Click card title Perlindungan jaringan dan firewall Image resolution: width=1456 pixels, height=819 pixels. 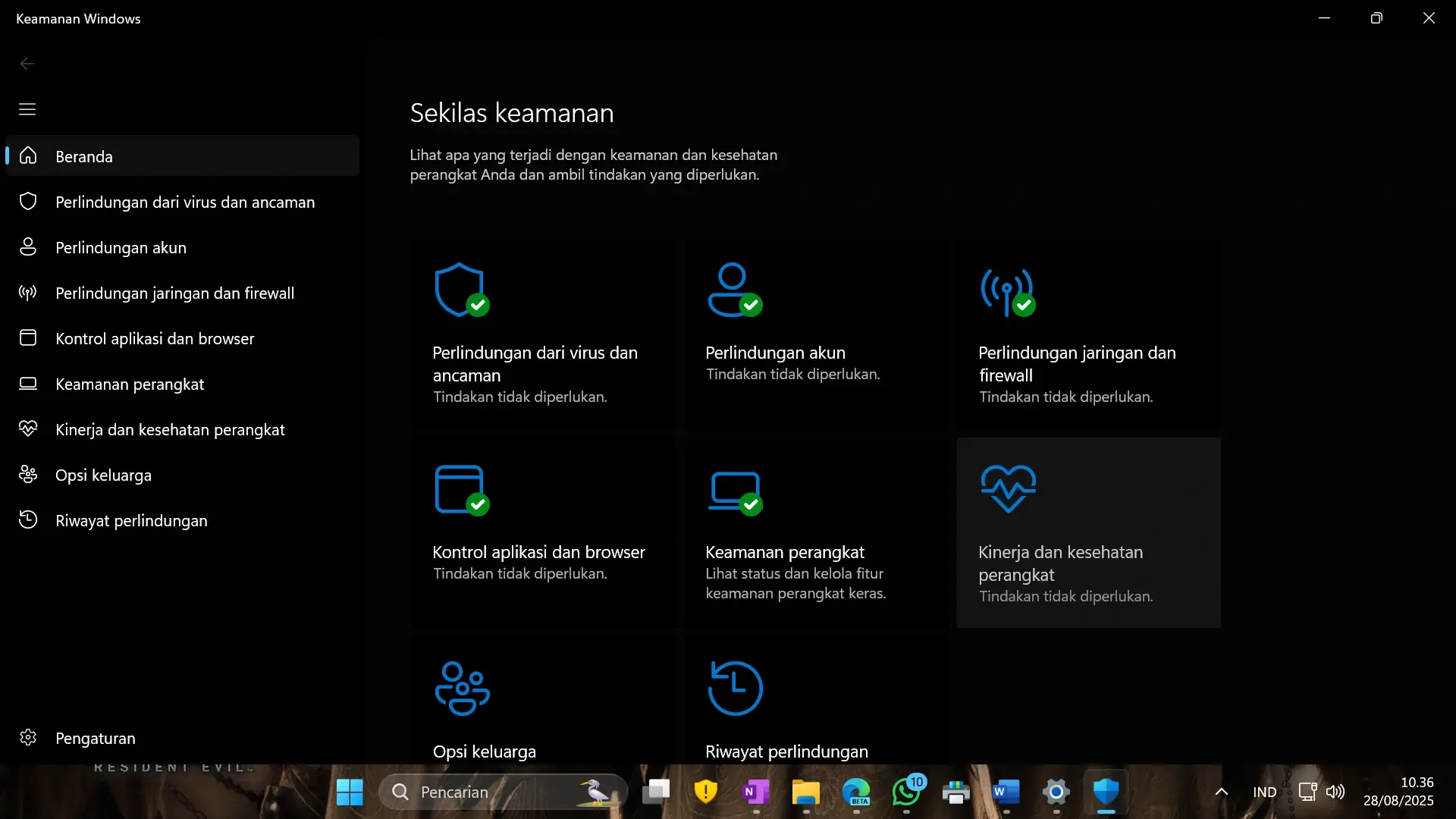pos(1077,364)
